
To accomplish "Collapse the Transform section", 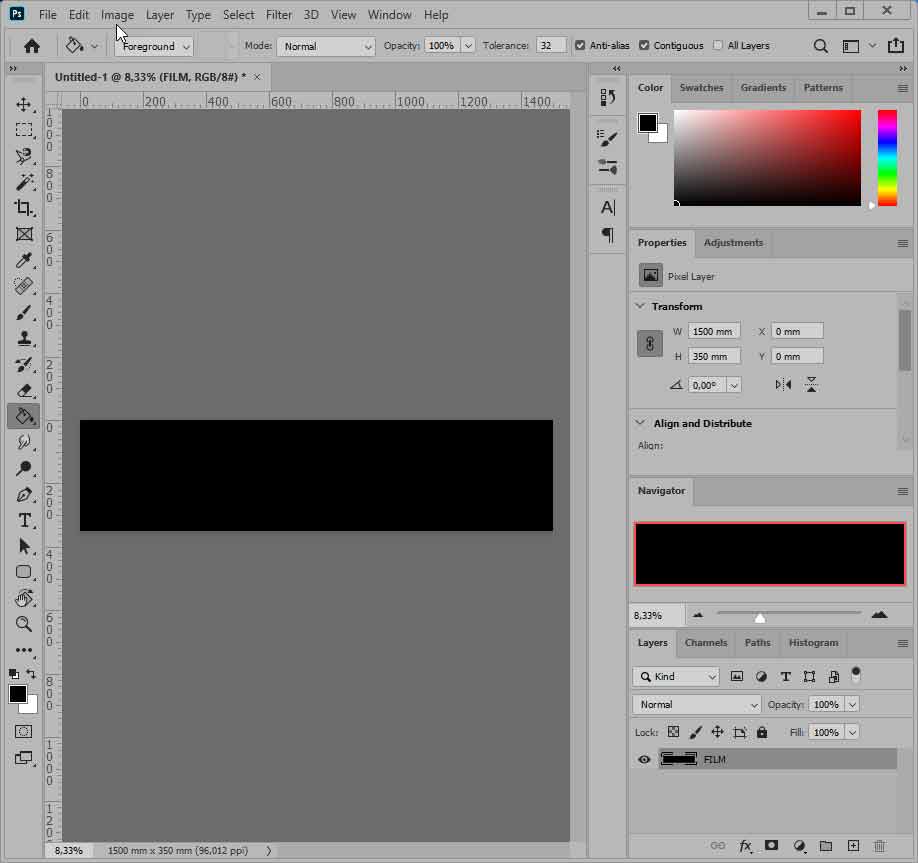I will coord(640,306).
